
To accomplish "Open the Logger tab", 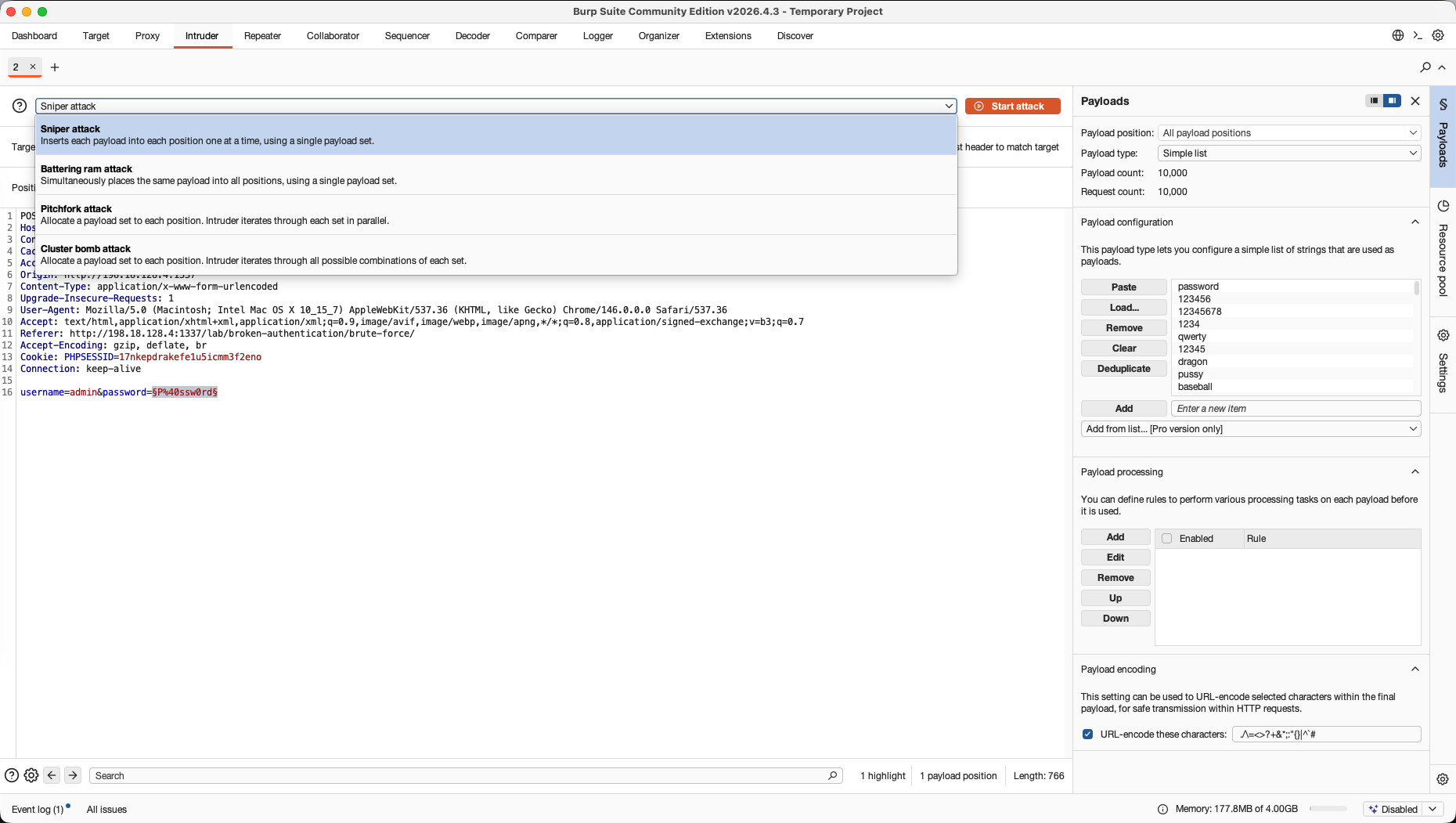I will click(597, 36).
